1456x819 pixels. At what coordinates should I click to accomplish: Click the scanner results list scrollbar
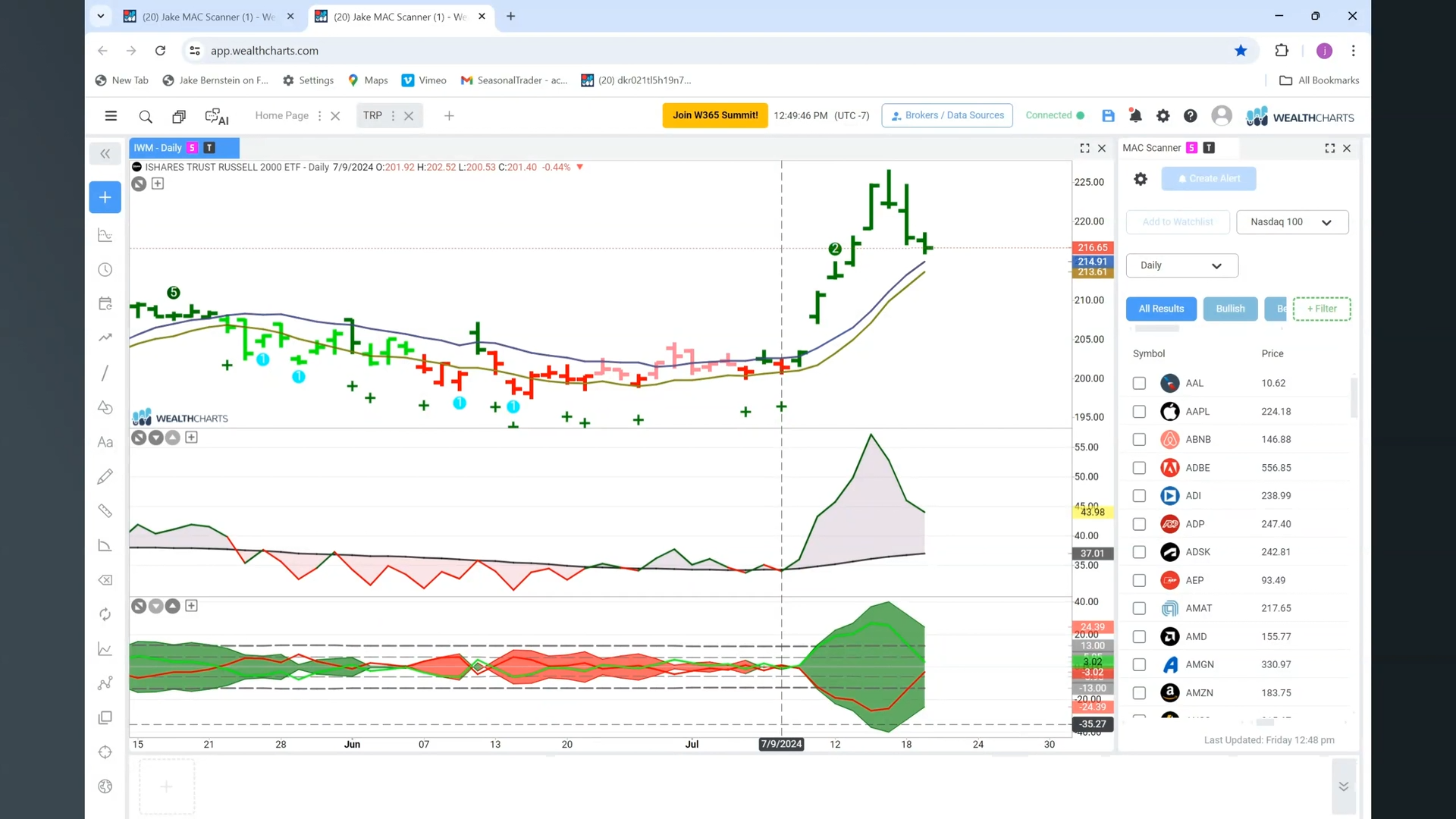click(1354, 398)
